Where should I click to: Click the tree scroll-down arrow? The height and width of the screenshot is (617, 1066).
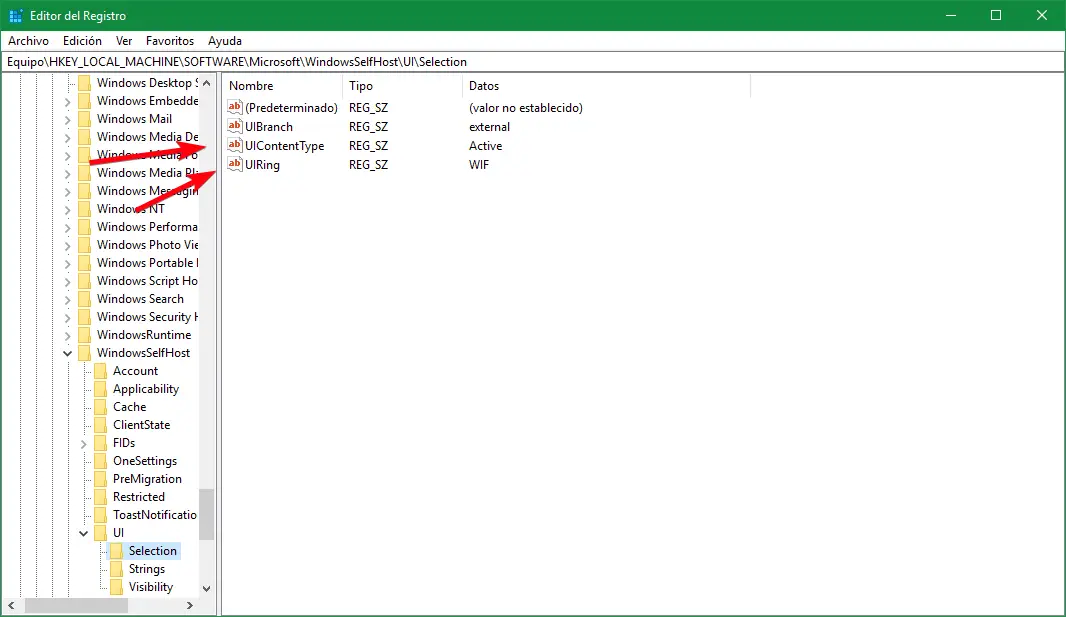(207, 588)
